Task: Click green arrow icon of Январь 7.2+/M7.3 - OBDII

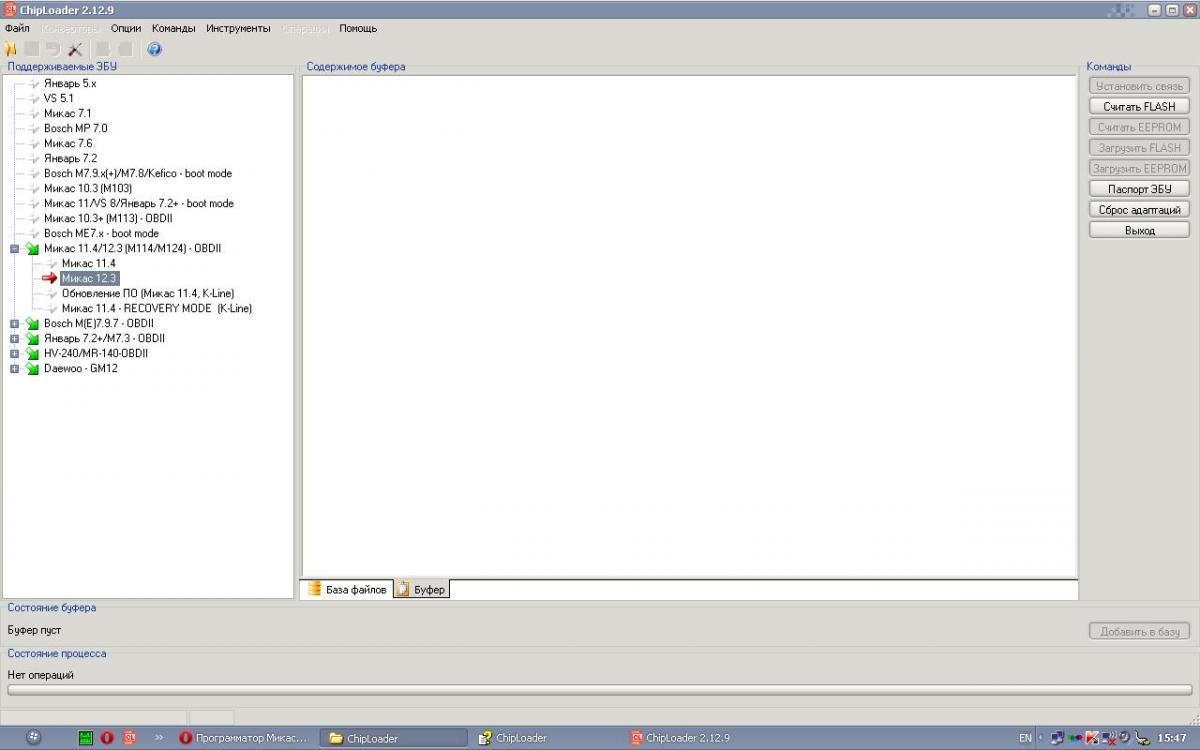Action: 32,338
